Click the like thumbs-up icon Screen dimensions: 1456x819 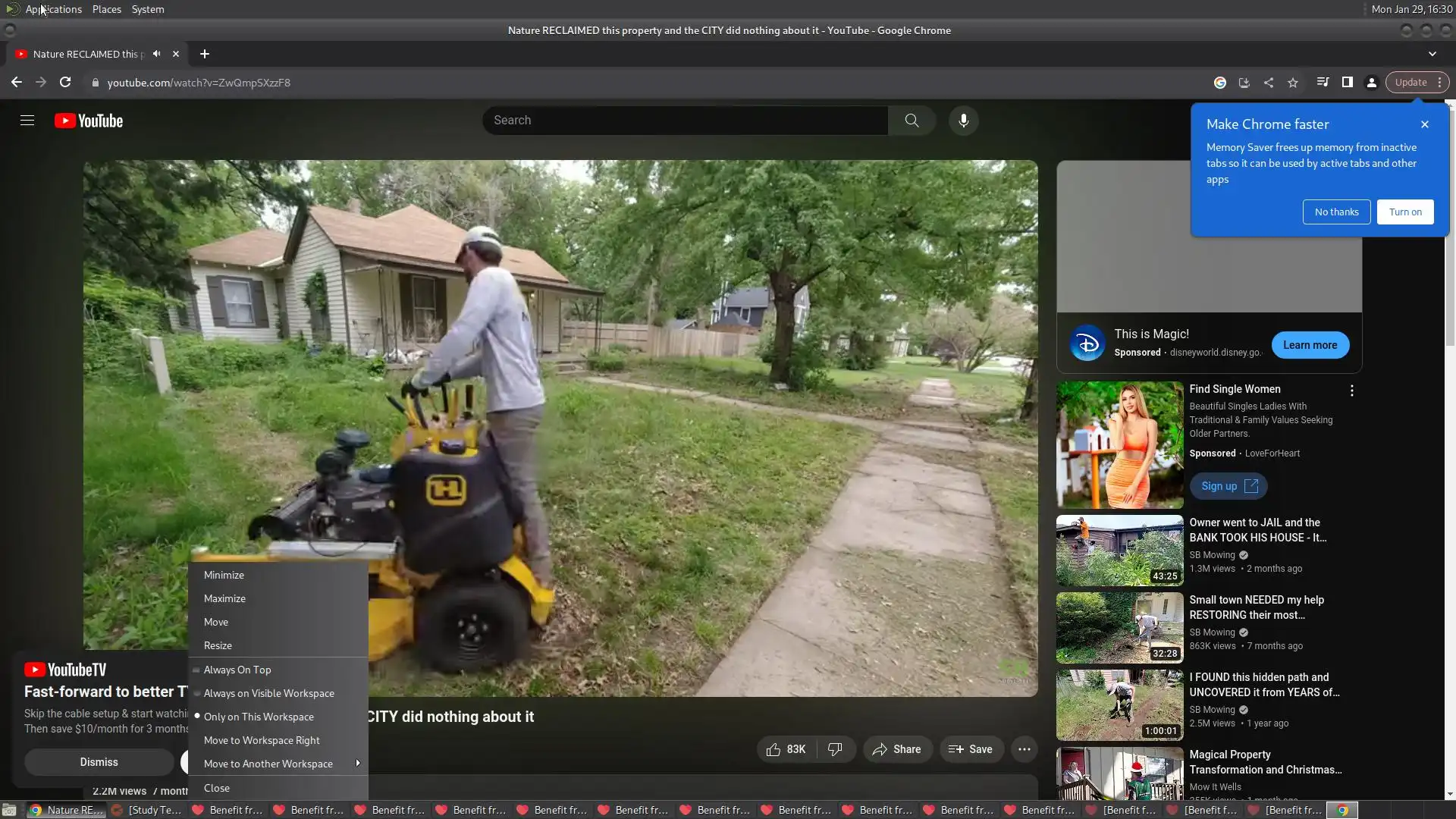pos(773,749)
